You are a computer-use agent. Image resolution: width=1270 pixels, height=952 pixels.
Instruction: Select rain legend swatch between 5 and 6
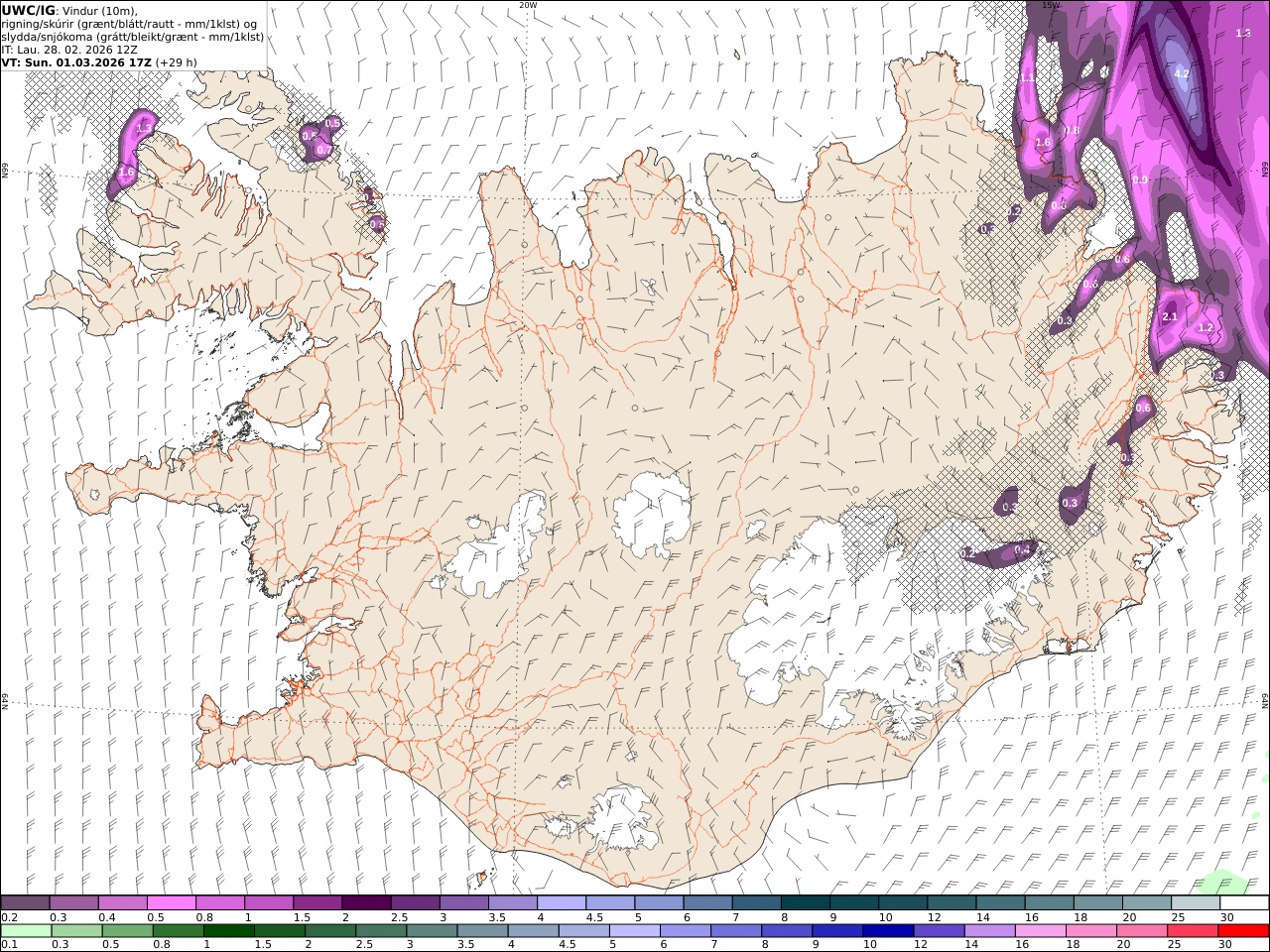(634, 931)
